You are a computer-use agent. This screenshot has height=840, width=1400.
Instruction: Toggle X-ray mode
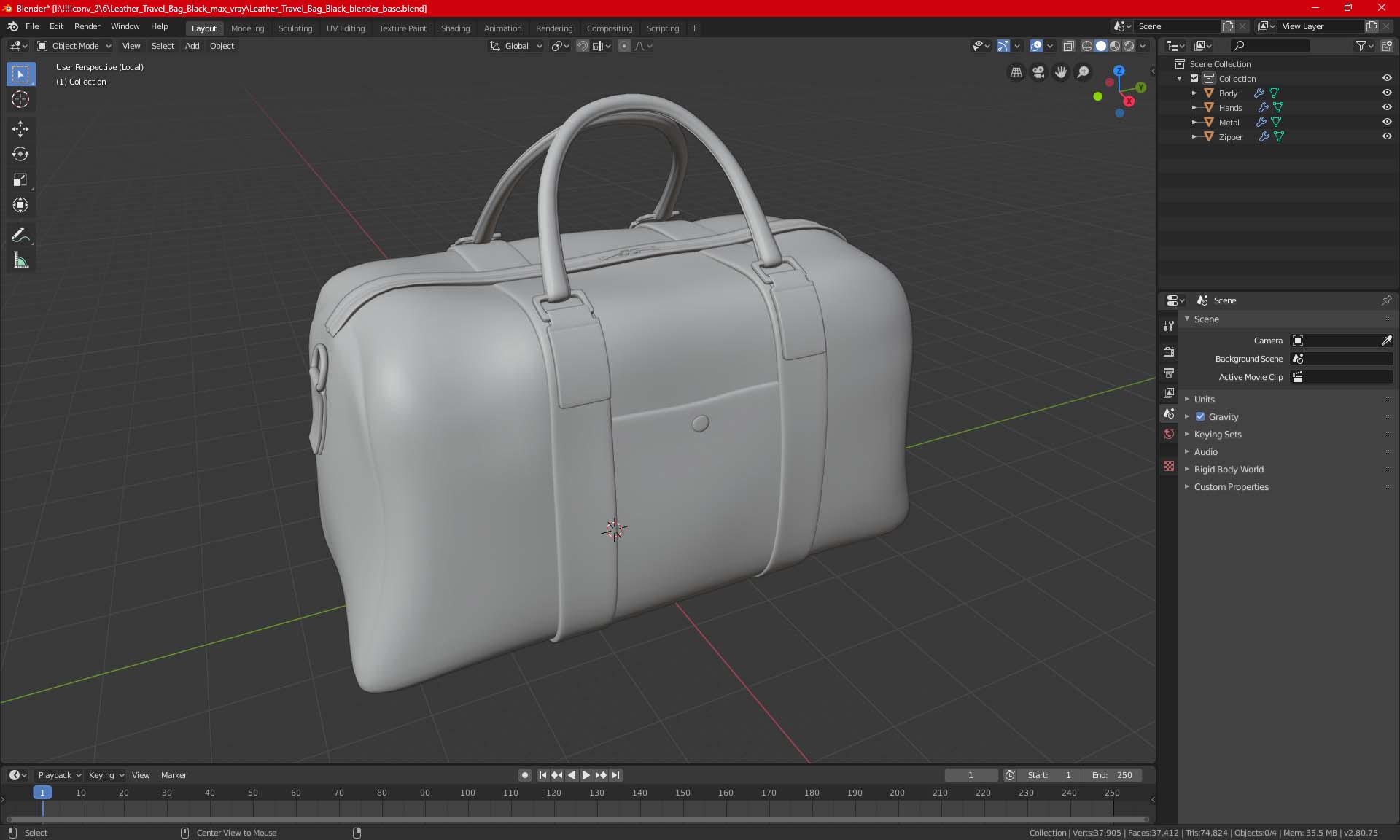(1068, 46)
